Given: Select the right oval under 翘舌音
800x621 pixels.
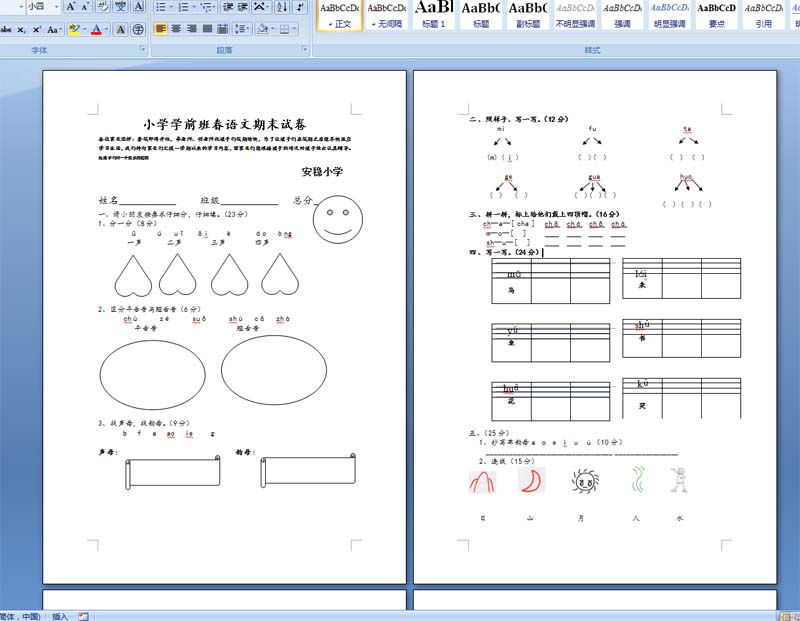Looking at the screenshot, I should click(274, 370).
